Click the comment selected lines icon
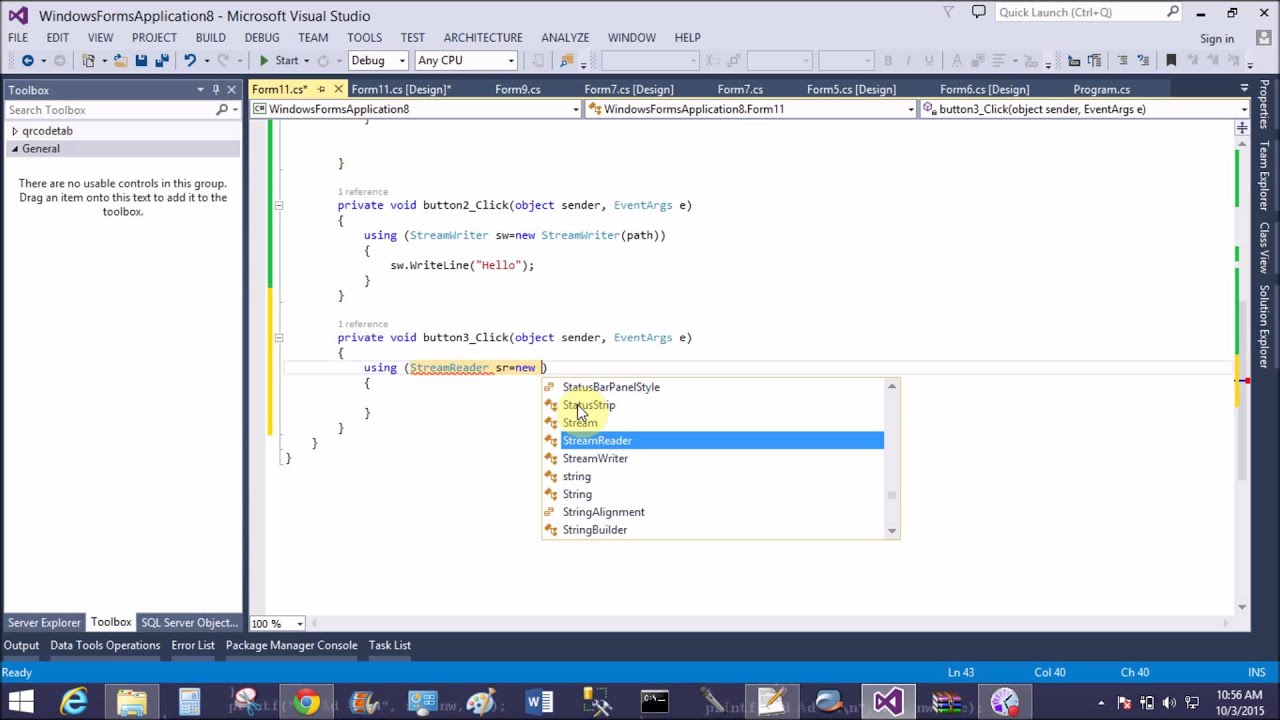Viewport: 1280px width, 720px height. (1122, 60)
